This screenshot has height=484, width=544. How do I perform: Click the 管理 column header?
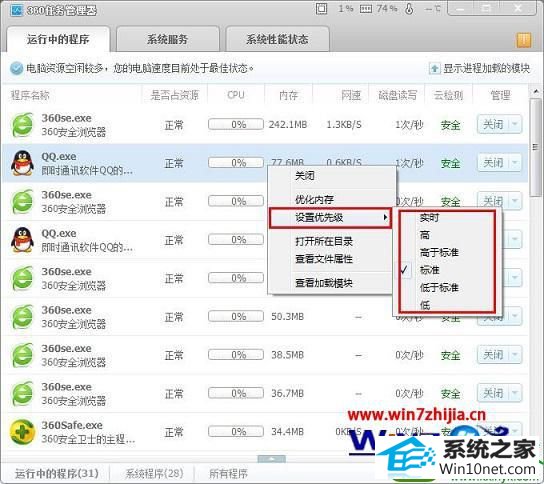(500, 95)
